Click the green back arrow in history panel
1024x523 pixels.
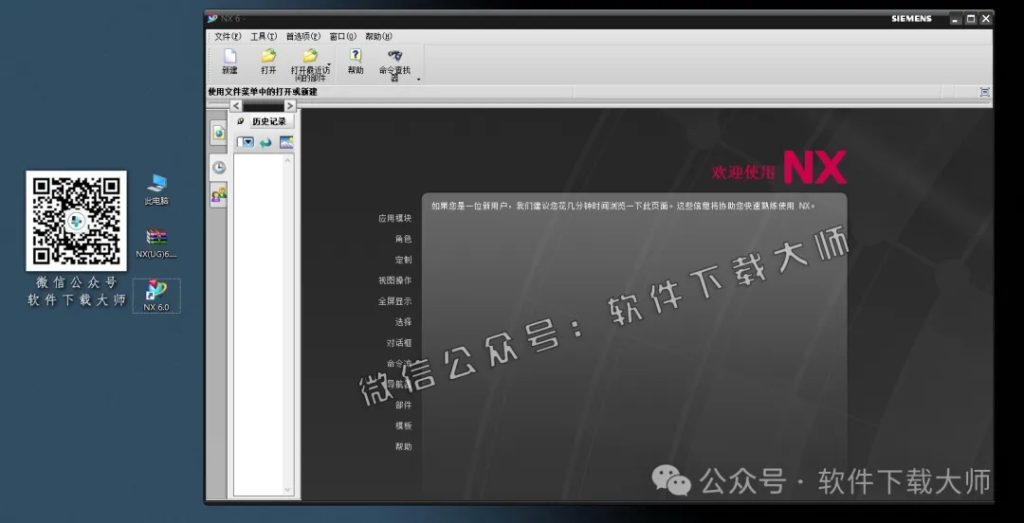(266, 143)
